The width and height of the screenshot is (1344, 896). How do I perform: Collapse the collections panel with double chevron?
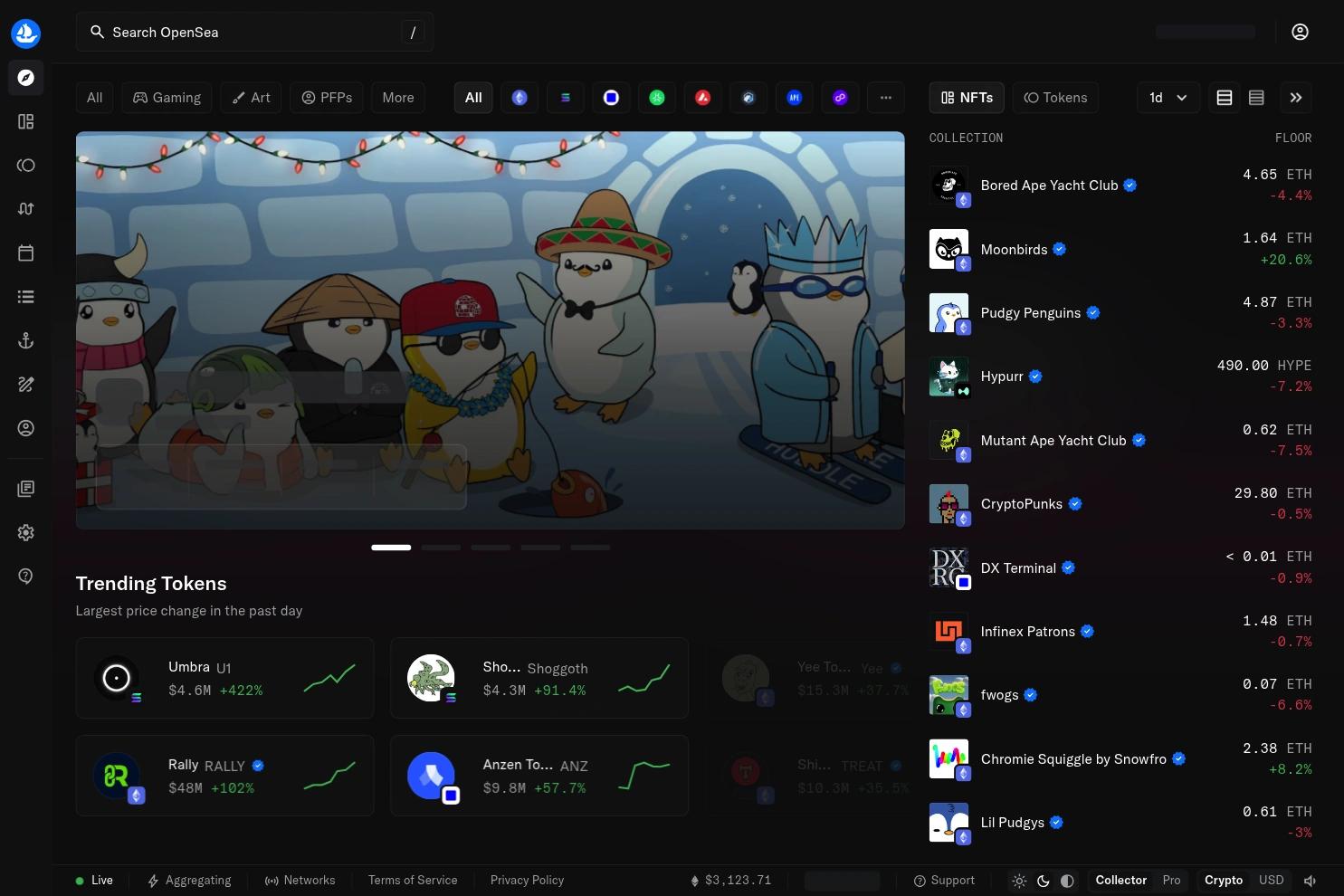tap(1296, 98)
